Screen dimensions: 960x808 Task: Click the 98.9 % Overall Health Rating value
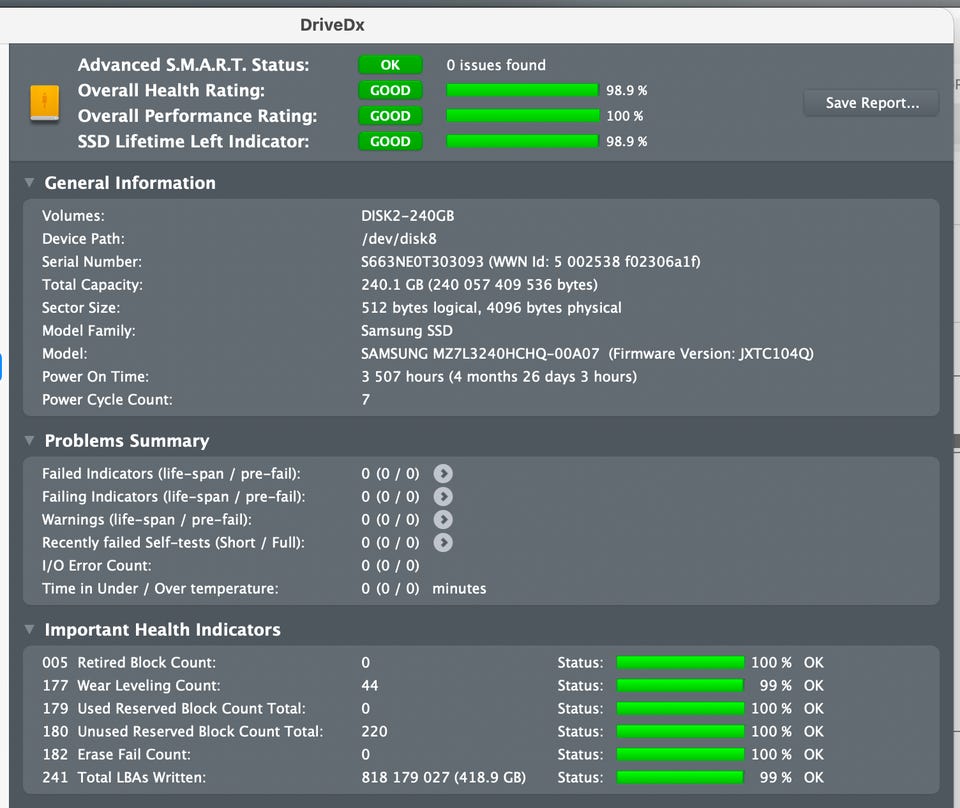tap(626, 91)
